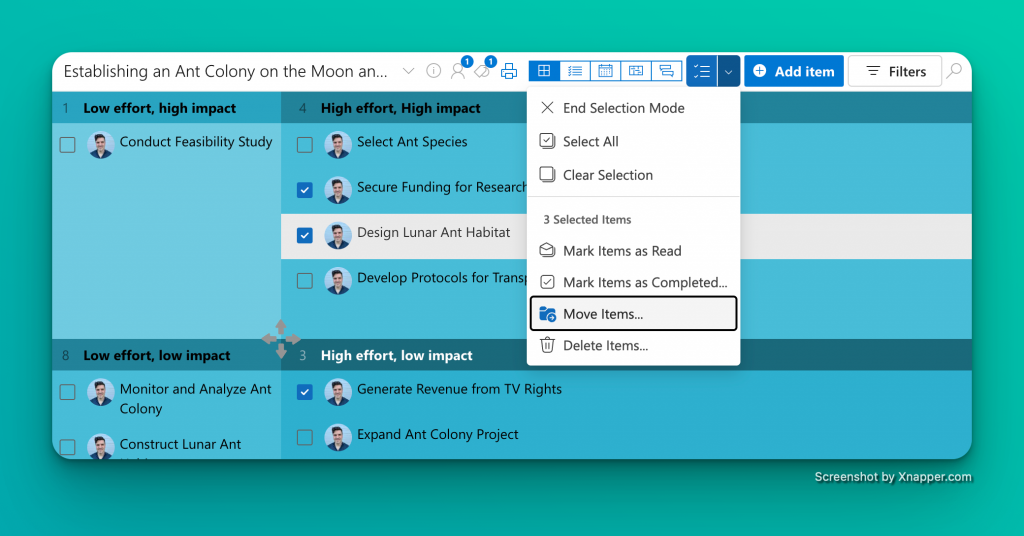Open Design Lunar Ant Habitat item

click(434, 232)
